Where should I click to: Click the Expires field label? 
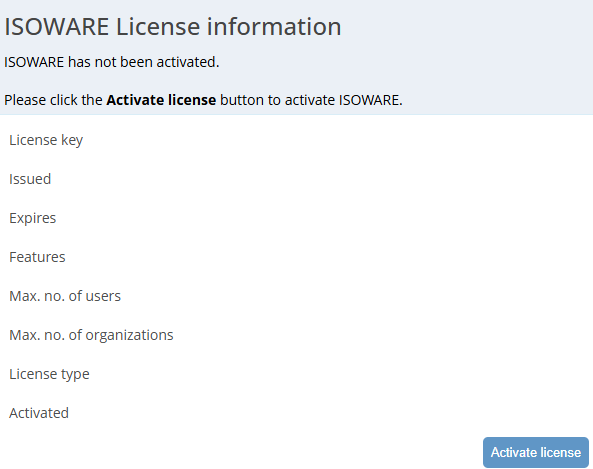point(33,218)
